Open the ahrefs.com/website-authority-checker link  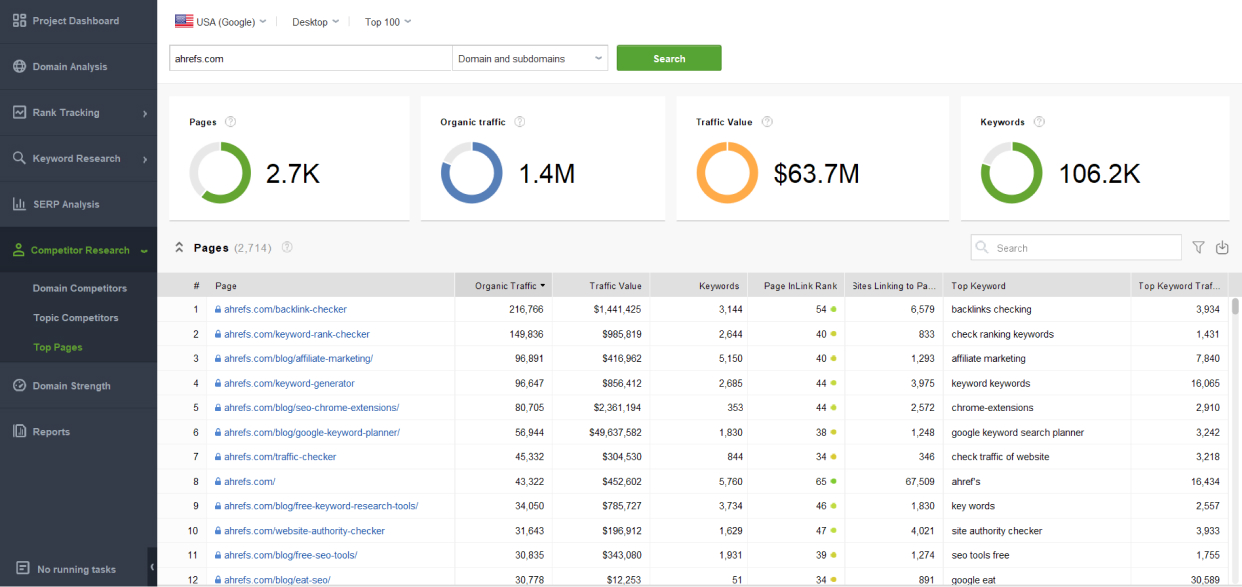coord(304,531)
